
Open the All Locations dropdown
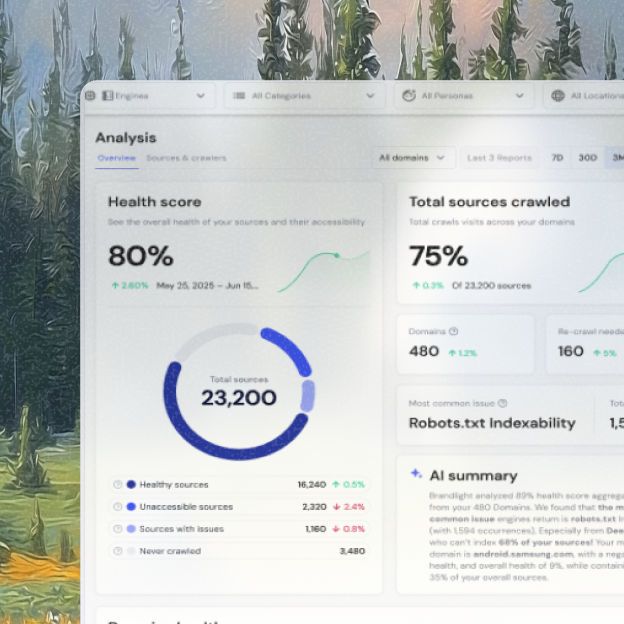(584, 96)
